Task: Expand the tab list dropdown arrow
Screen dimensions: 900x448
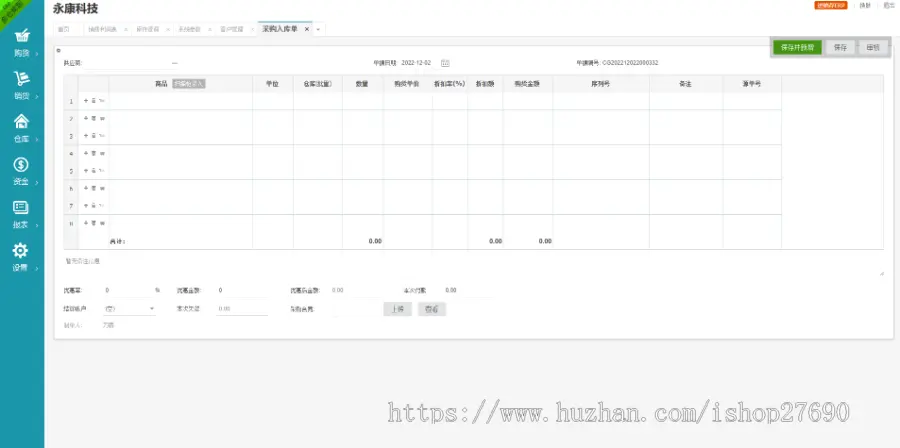Action: (319, 29)
